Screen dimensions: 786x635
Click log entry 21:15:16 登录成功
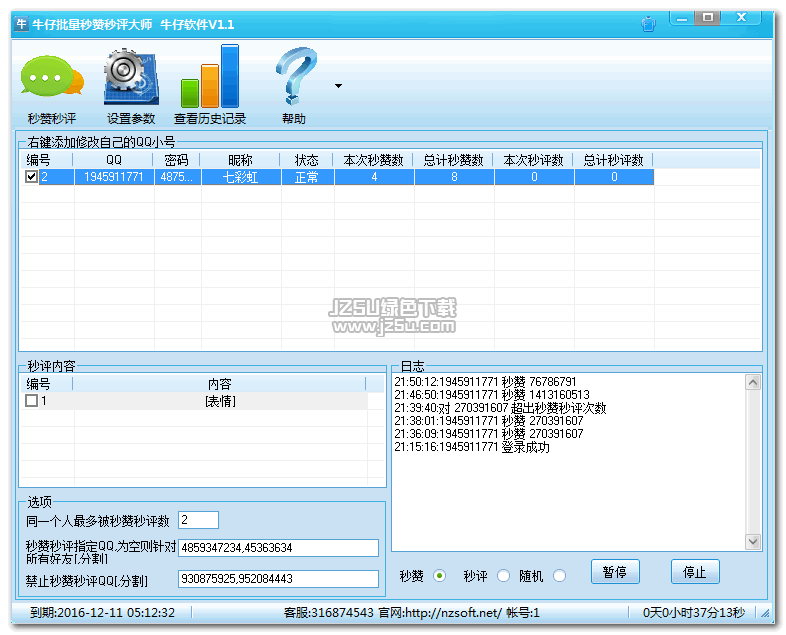[x=472, y=447]
